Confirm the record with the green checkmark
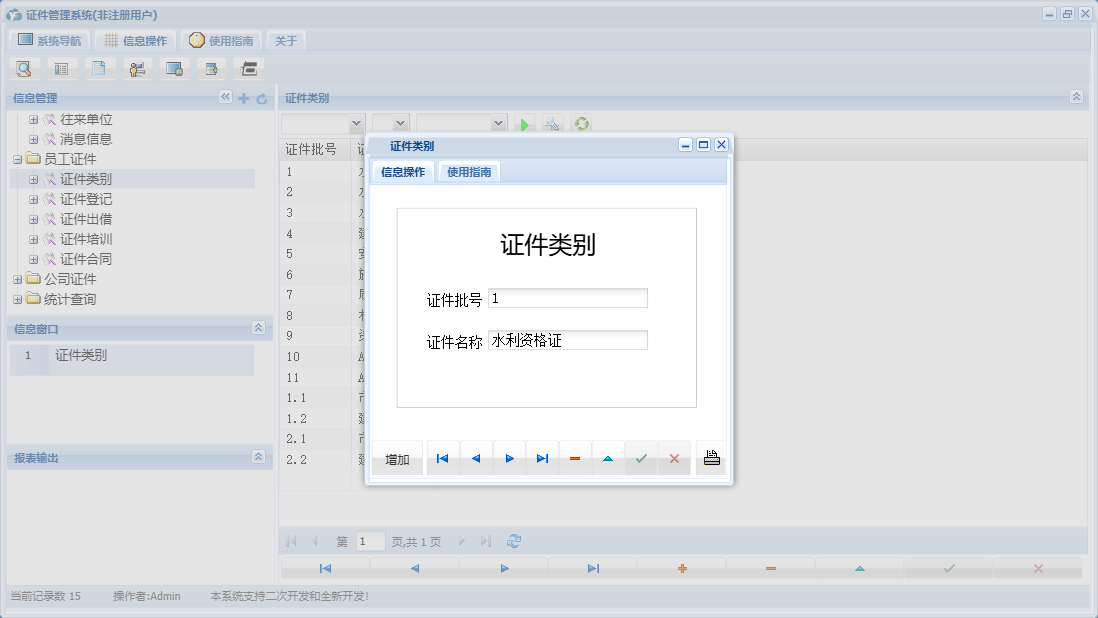 [x=641, y=457]
